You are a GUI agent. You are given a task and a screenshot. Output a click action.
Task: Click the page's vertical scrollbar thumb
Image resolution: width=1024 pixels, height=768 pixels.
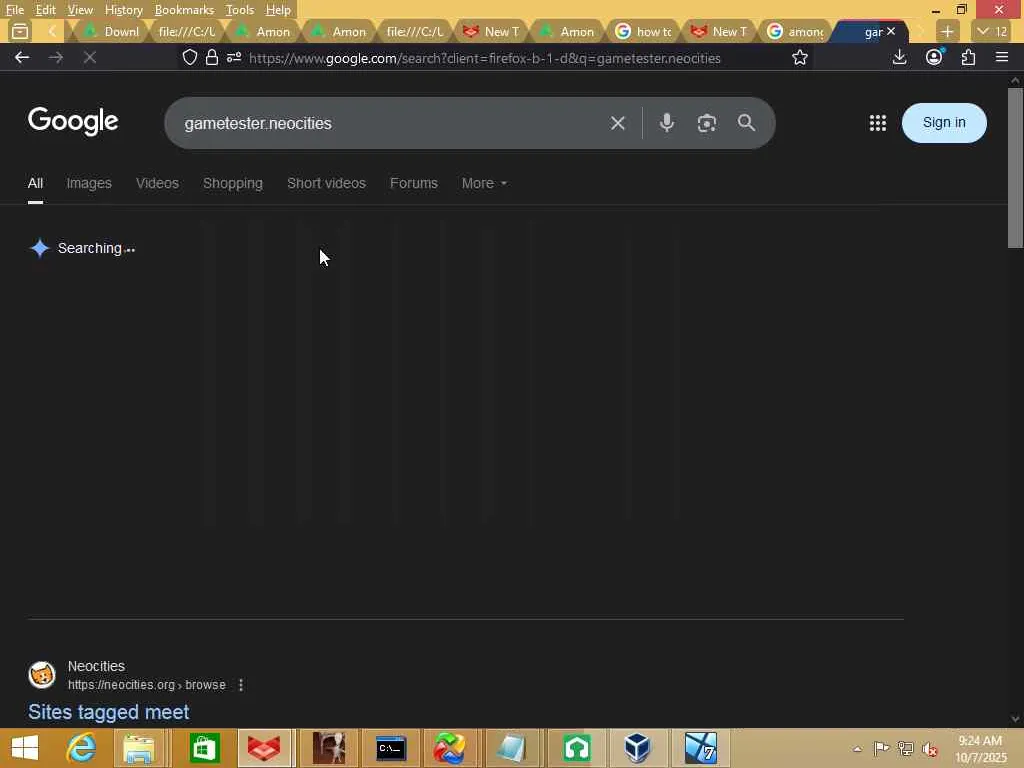[x=1015, y=168]
